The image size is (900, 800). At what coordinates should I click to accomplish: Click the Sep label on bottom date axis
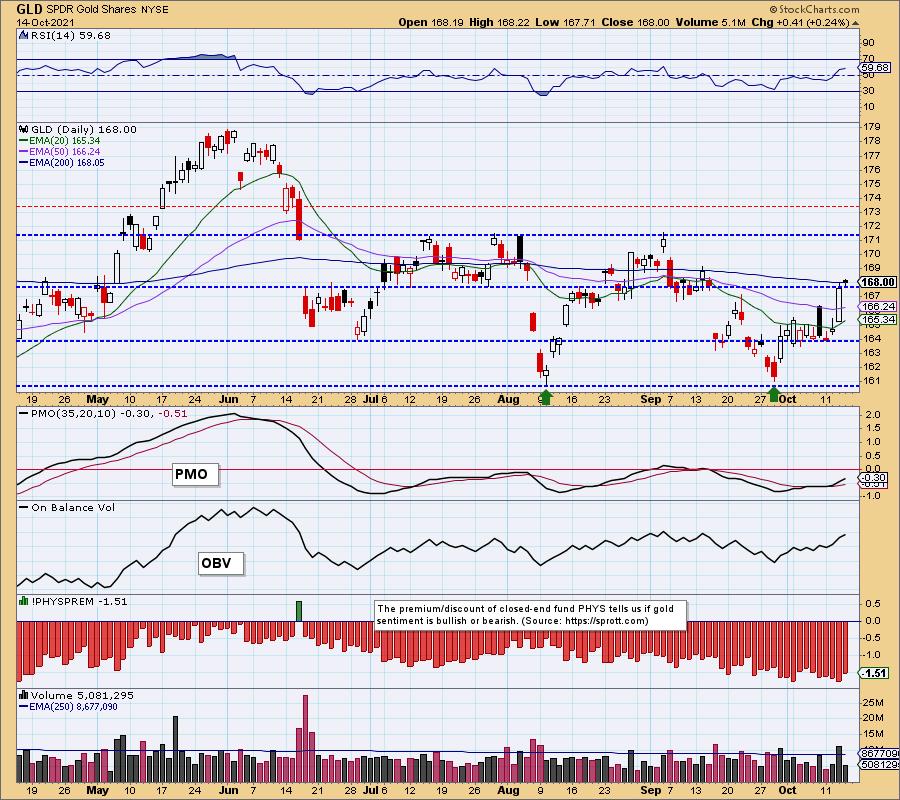651,790
